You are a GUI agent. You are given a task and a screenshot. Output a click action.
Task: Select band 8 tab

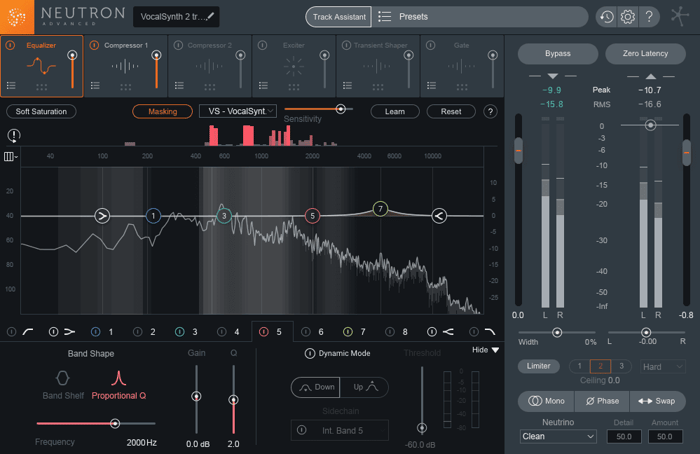[x=397, y=332]
